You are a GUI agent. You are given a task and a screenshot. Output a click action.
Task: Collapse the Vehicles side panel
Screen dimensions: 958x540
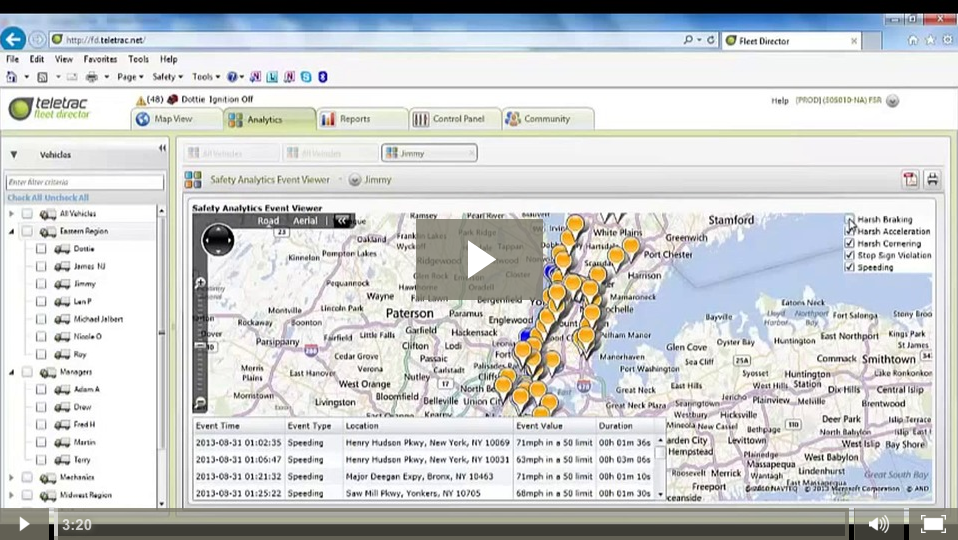pos(162,148)
